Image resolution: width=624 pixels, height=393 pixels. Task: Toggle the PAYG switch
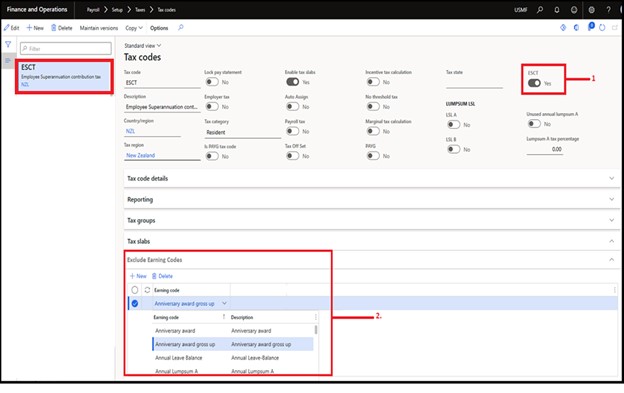373,156
